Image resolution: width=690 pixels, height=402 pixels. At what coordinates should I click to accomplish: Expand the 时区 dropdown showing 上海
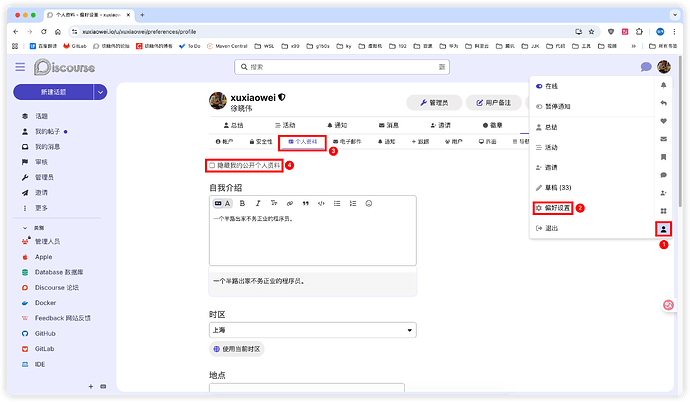point(312,330)
